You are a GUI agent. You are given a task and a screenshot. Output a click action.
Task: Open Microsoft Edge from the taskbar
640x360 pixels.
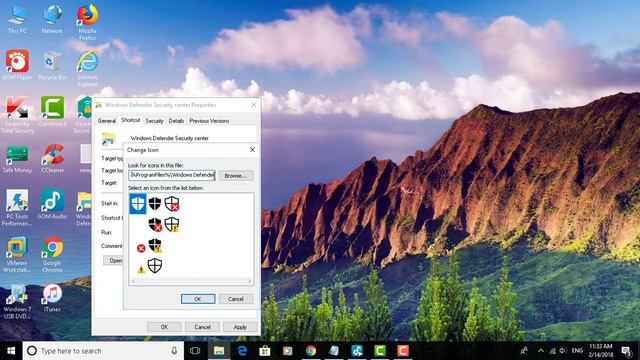[242, 351]
